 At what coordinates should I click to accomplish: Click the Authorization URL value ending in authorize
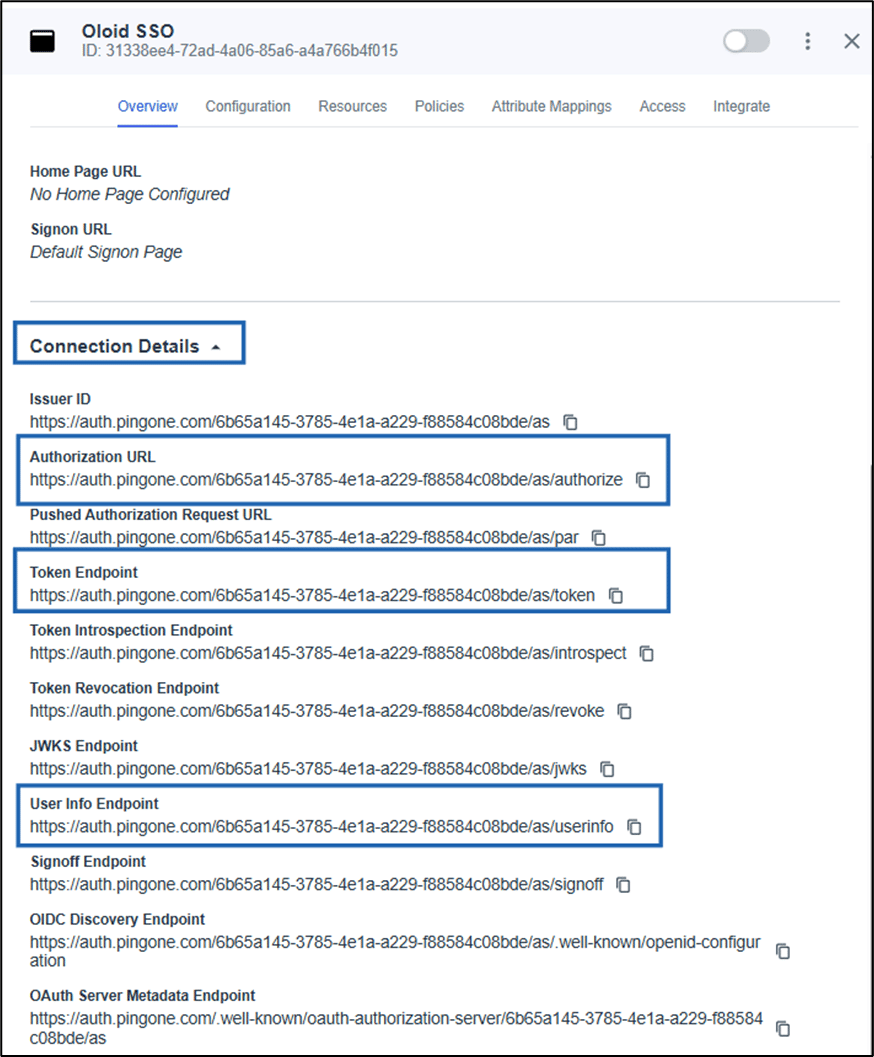(x=326, y=480)
